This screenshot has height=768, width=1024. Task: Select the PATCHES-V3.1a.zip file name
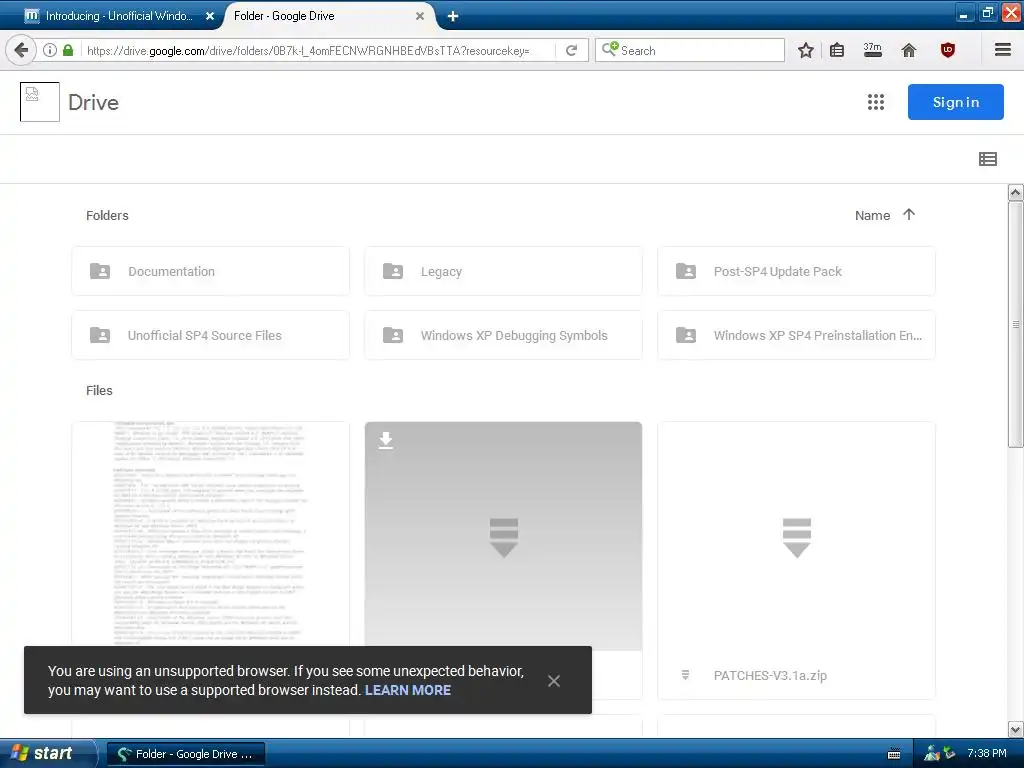770,675
